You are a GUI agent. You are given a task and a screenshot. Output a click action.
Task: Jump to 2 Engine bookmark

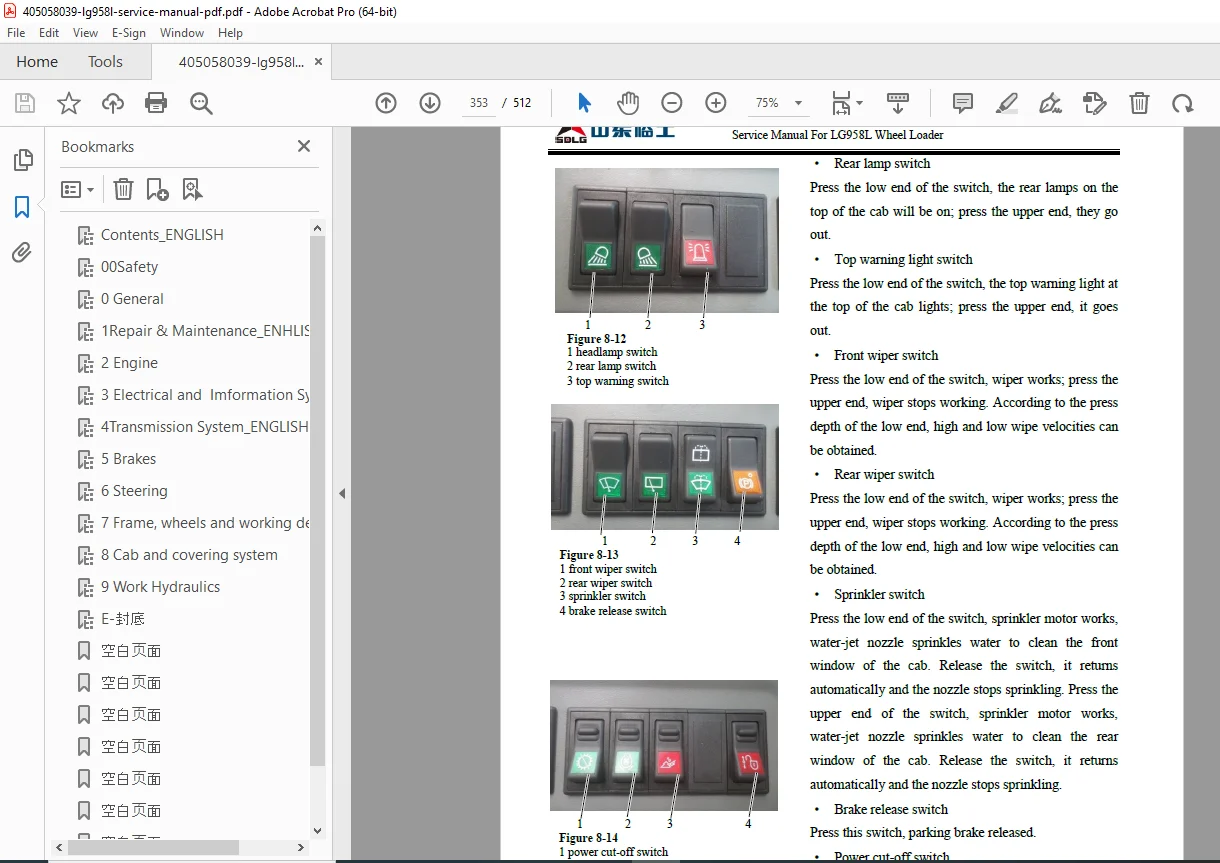[129, 363]
